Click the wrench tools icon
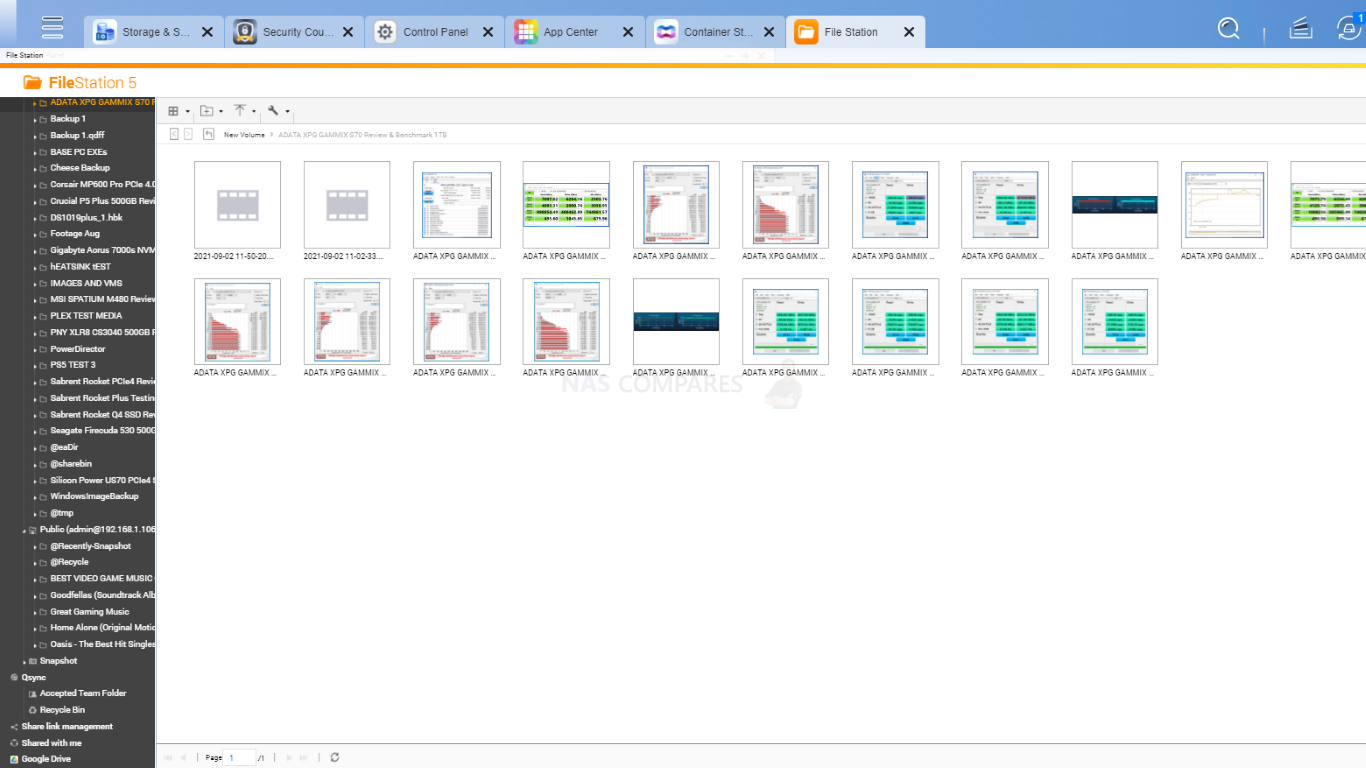1366x768 pixels. click(x=273, y=111)
